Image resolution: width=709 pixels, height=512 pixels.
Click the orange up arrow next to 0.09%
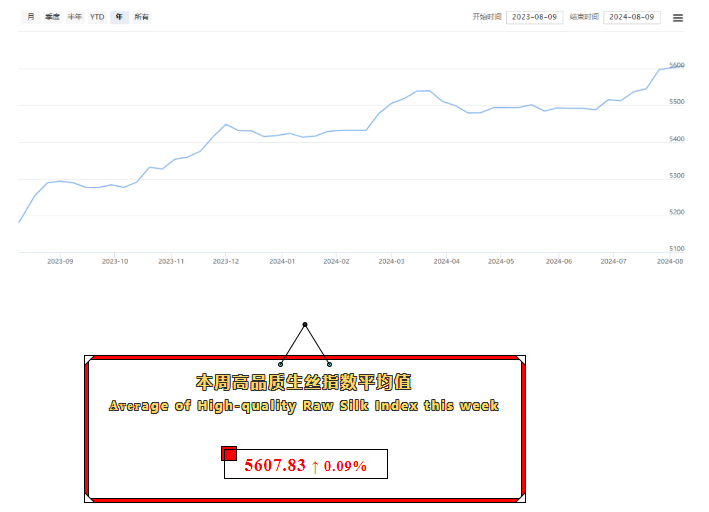coord(314,465)
